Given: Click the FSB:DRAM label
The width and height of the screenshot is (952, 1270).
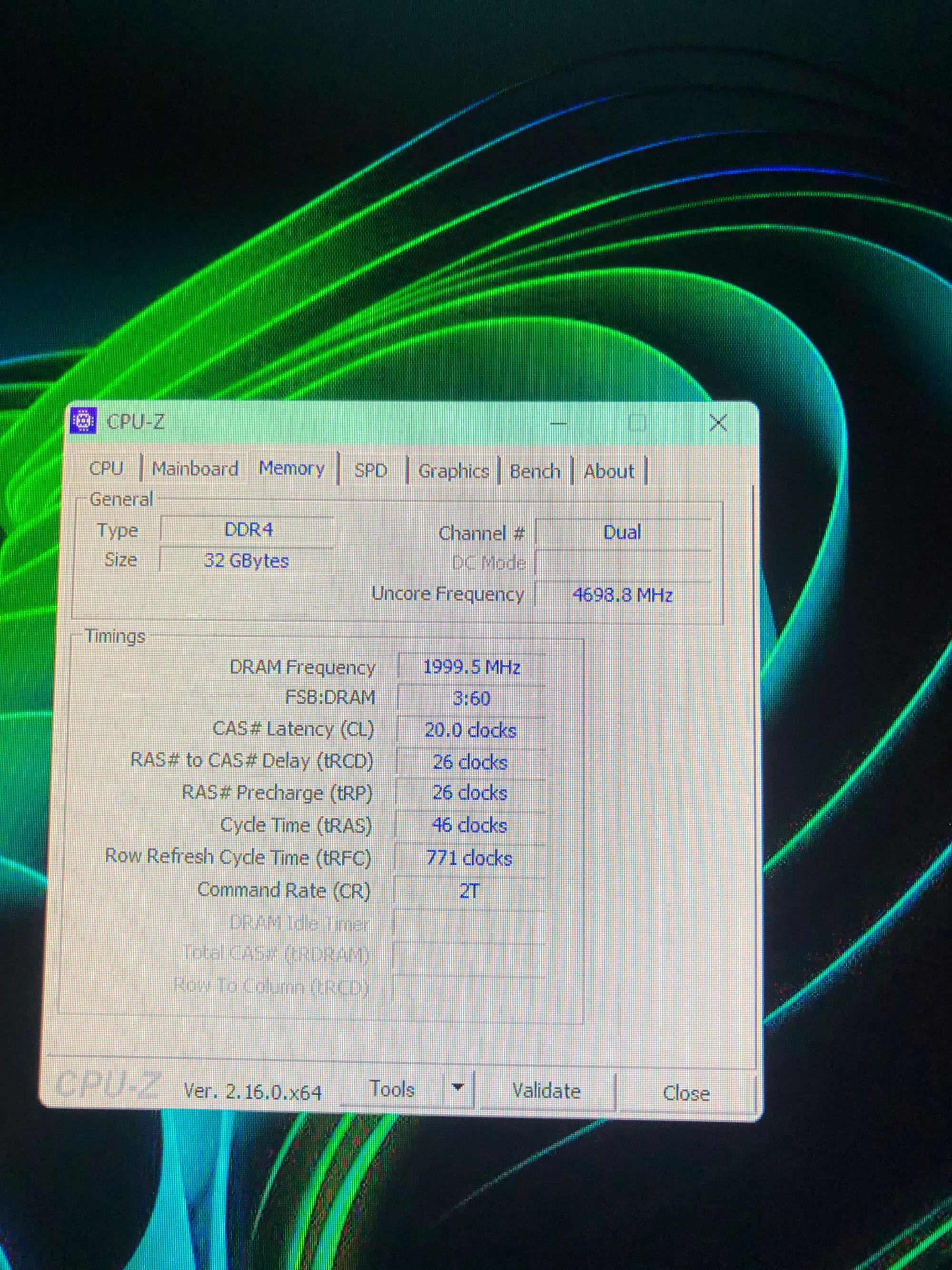Looking at the screenshot, I should pos(330,698).
